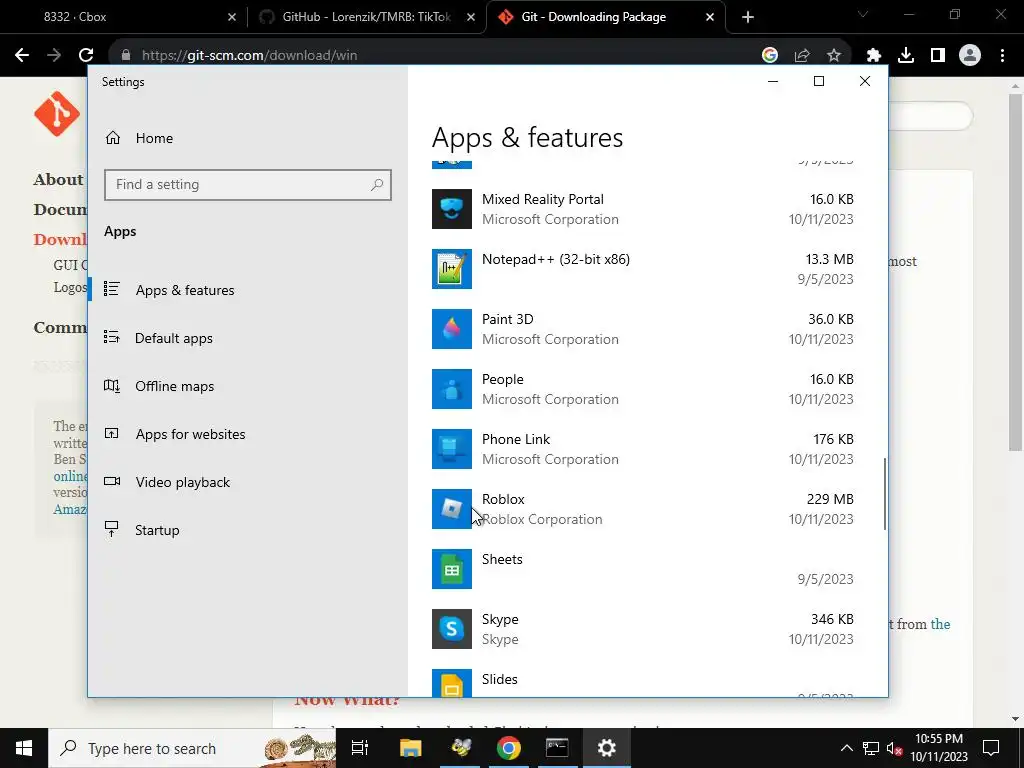Open Chrome from the taskbar

pos(509,748)
